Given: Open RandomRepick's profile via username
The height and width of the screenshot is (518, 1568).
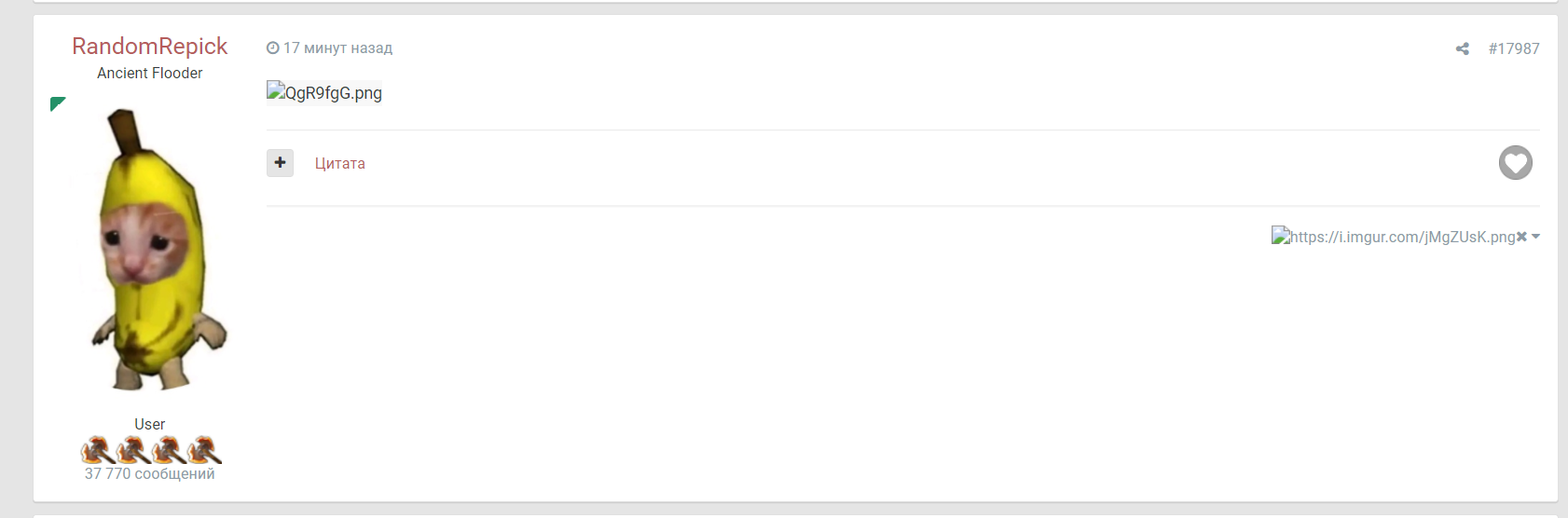Looking at the screenshot, I should click(x=149, y=47).
